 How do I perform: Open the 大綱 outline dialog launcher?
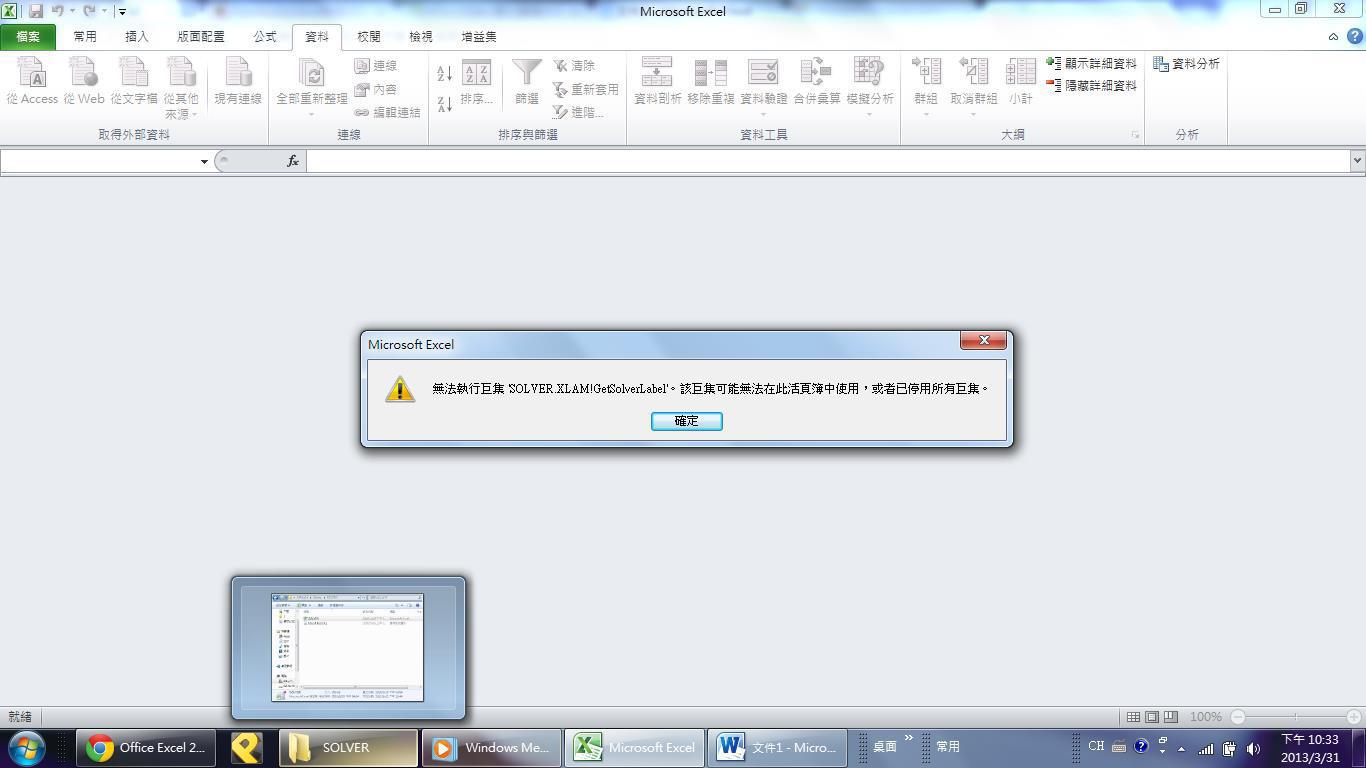(x=1135, y=135)
